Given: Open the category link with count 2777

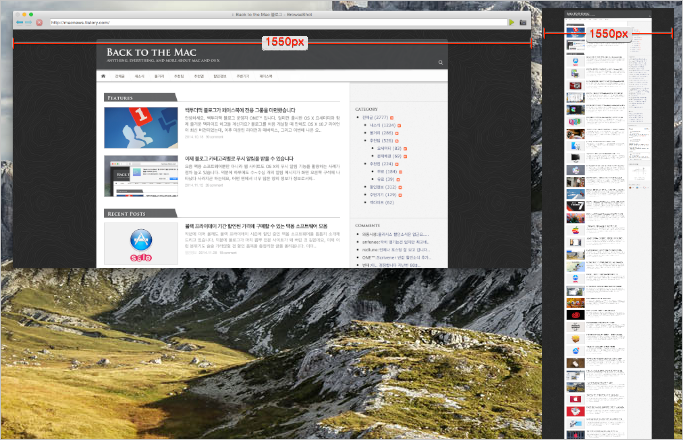Looking at the screenshot, I should [375, 118].
